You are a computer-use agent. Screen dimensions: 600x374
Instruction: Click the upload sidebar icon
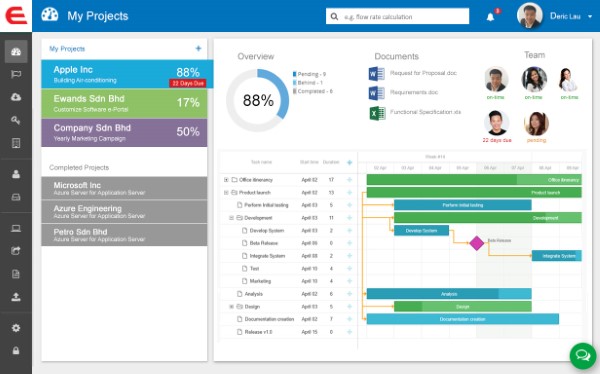tap(16, 297)
